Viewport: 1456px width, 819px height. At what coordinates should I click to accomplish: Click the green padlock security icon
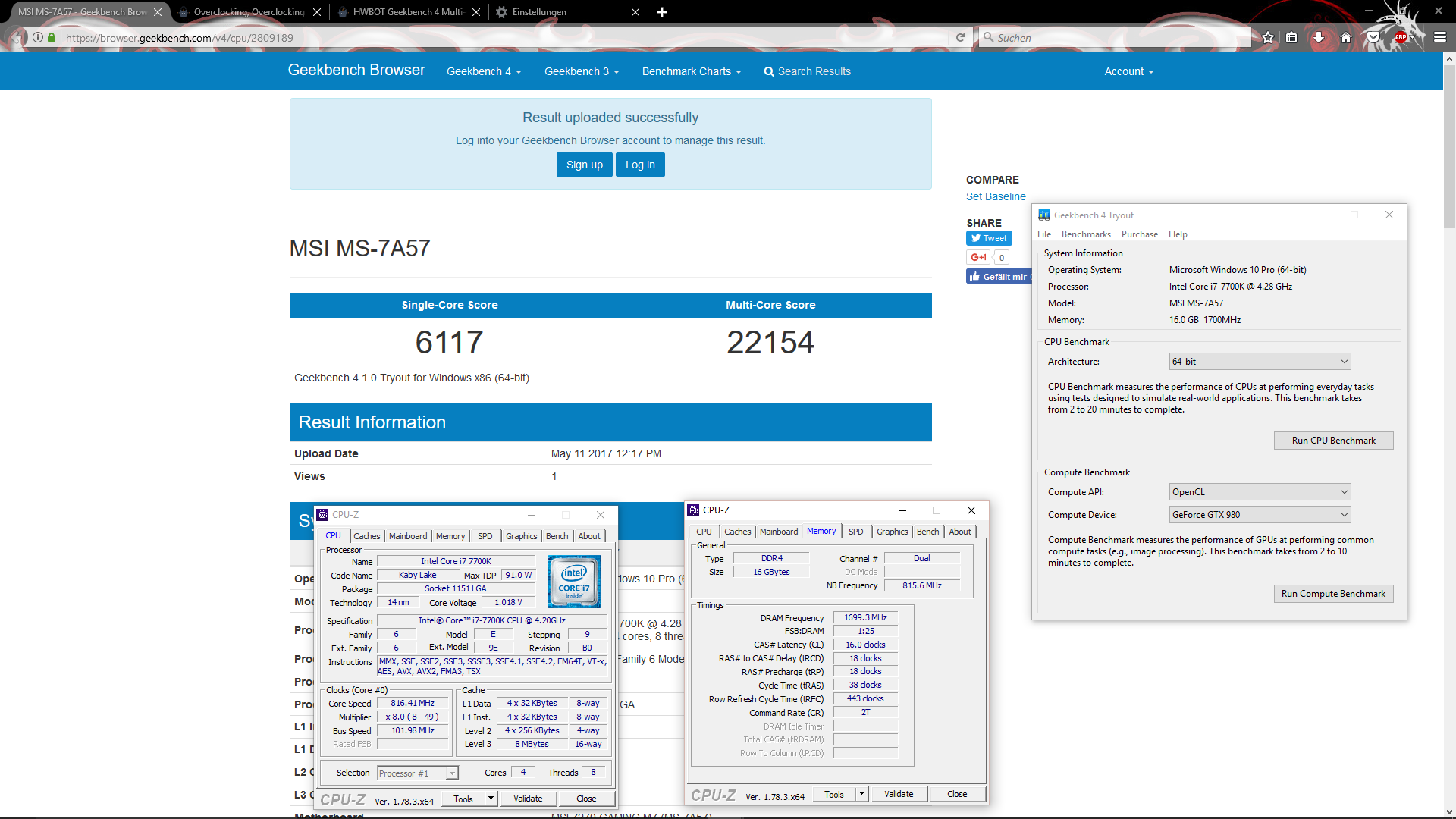(52, 37)
